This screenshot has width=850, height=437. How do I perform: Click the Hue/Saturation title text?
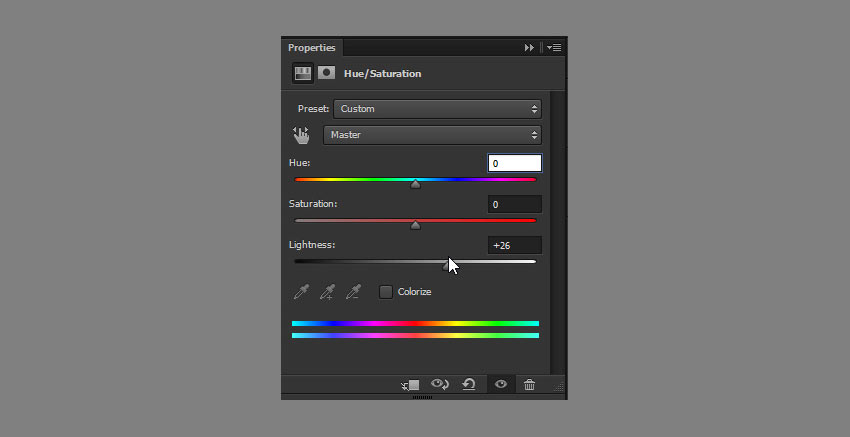(382, 74)
